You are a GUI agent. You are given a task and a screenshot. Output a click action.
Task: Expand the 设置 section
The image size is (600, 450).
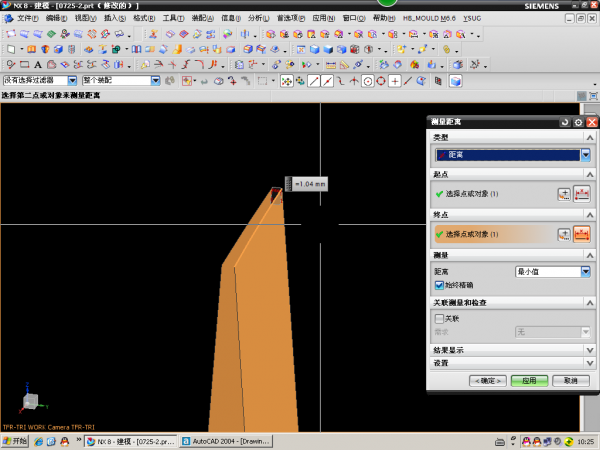pyautogui.click(x=590, y=363)
